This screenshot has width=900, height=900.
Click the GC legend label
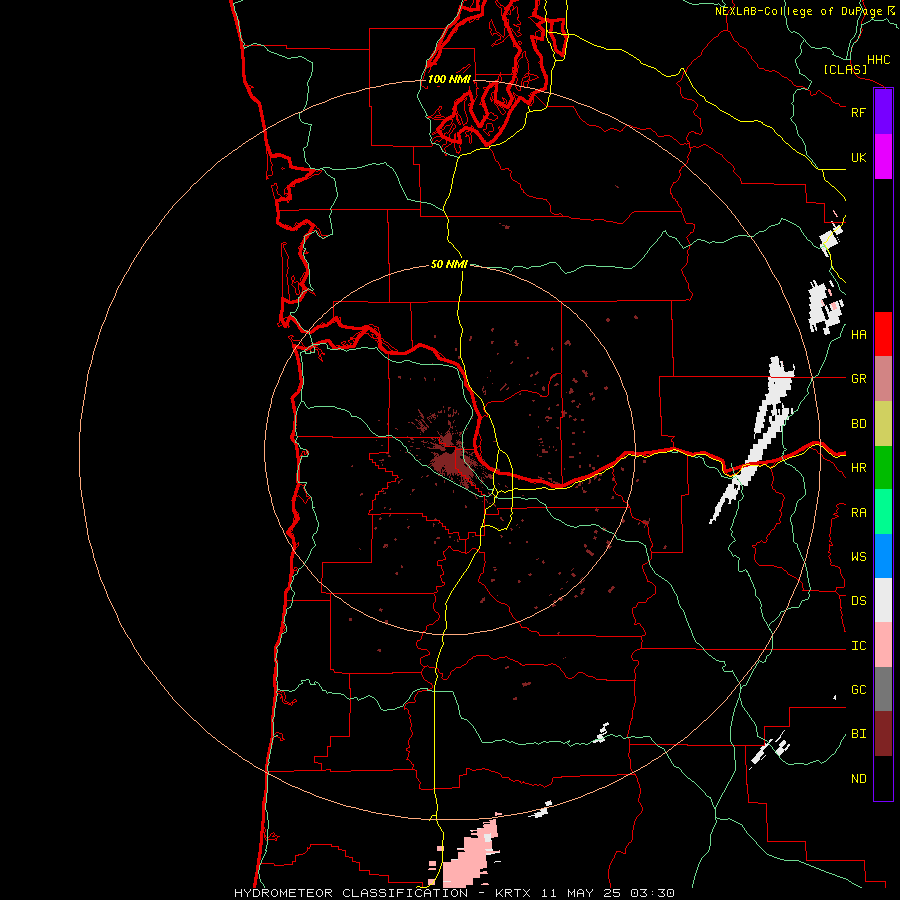(858, 690)
